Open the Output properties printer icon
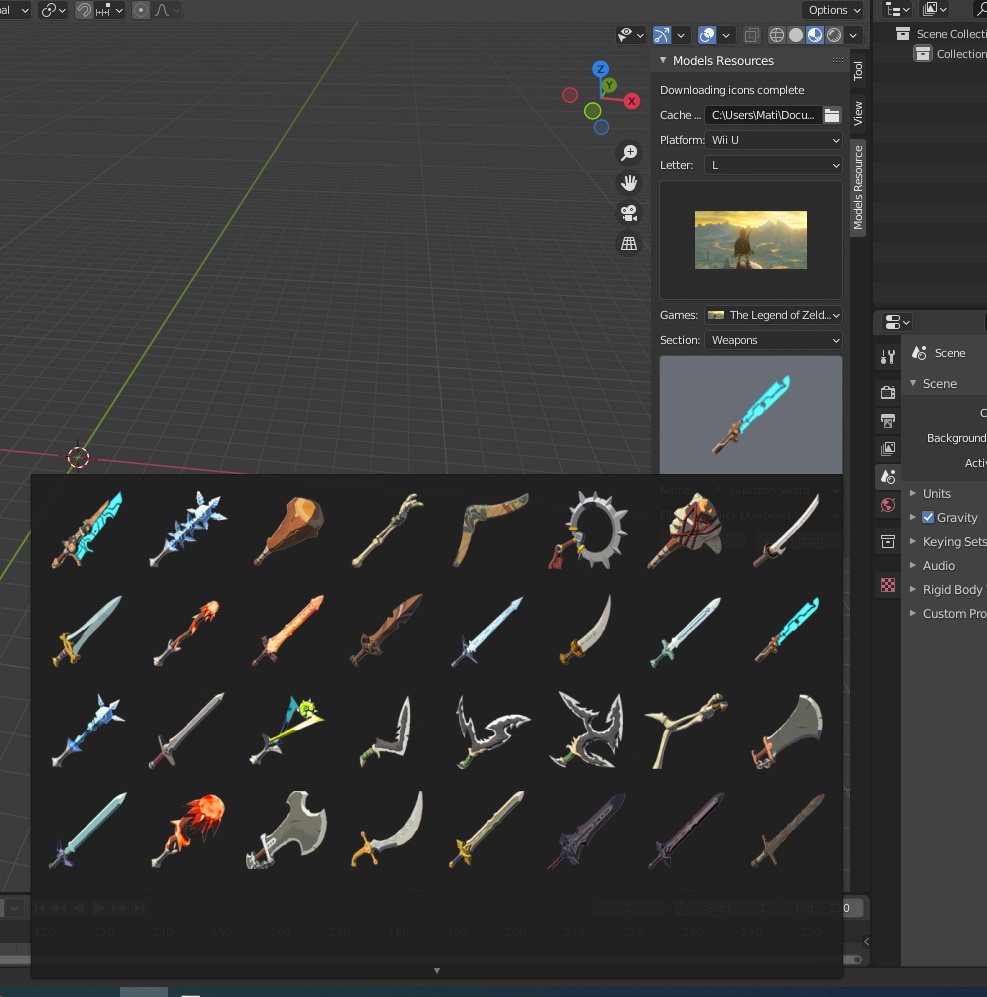This screenshot has width=987, height=997. click(888, 420)
